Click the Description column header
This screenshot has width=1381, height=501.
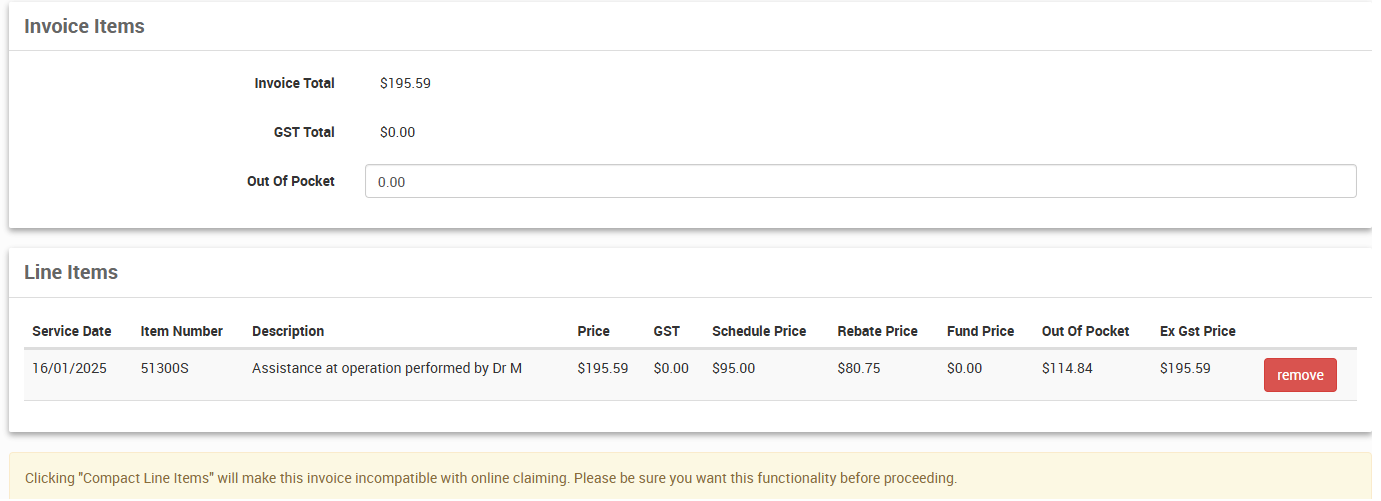pos(288,331)
